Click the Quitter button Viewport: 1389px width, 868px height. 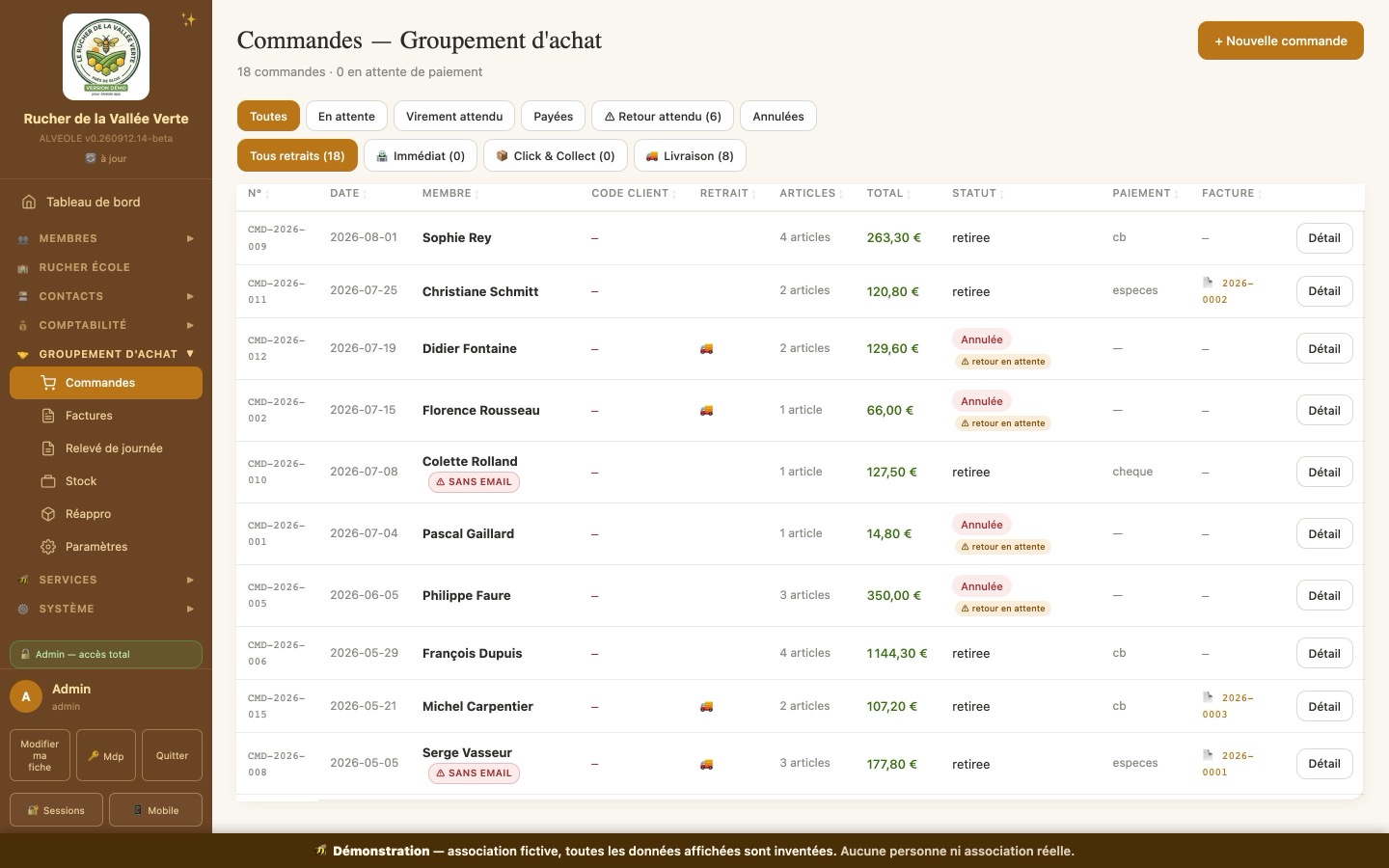[x=172, y=755]
